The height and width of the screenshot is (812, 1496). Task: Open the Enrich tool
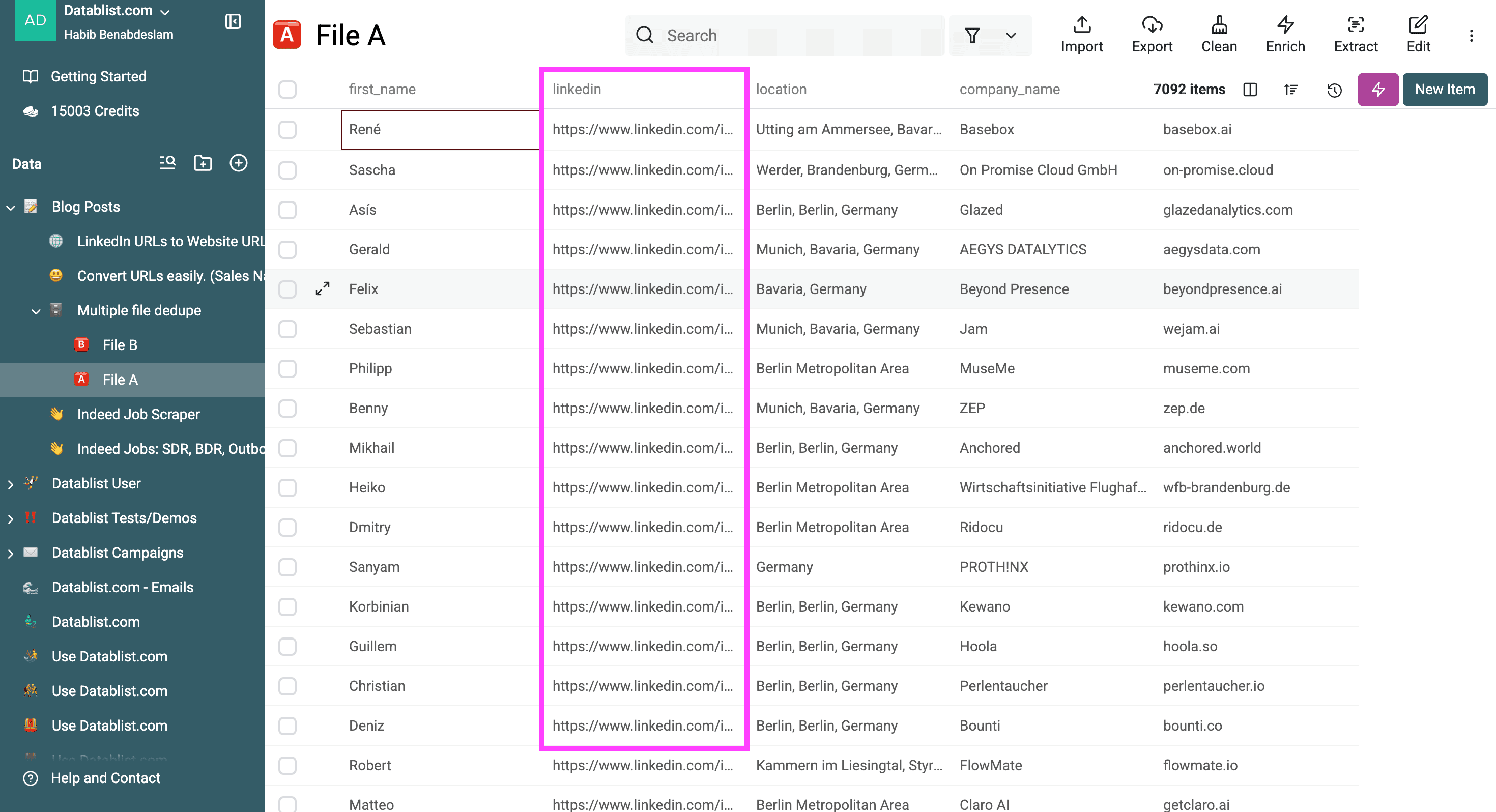pyautogui.click(x=1285, y=34)
